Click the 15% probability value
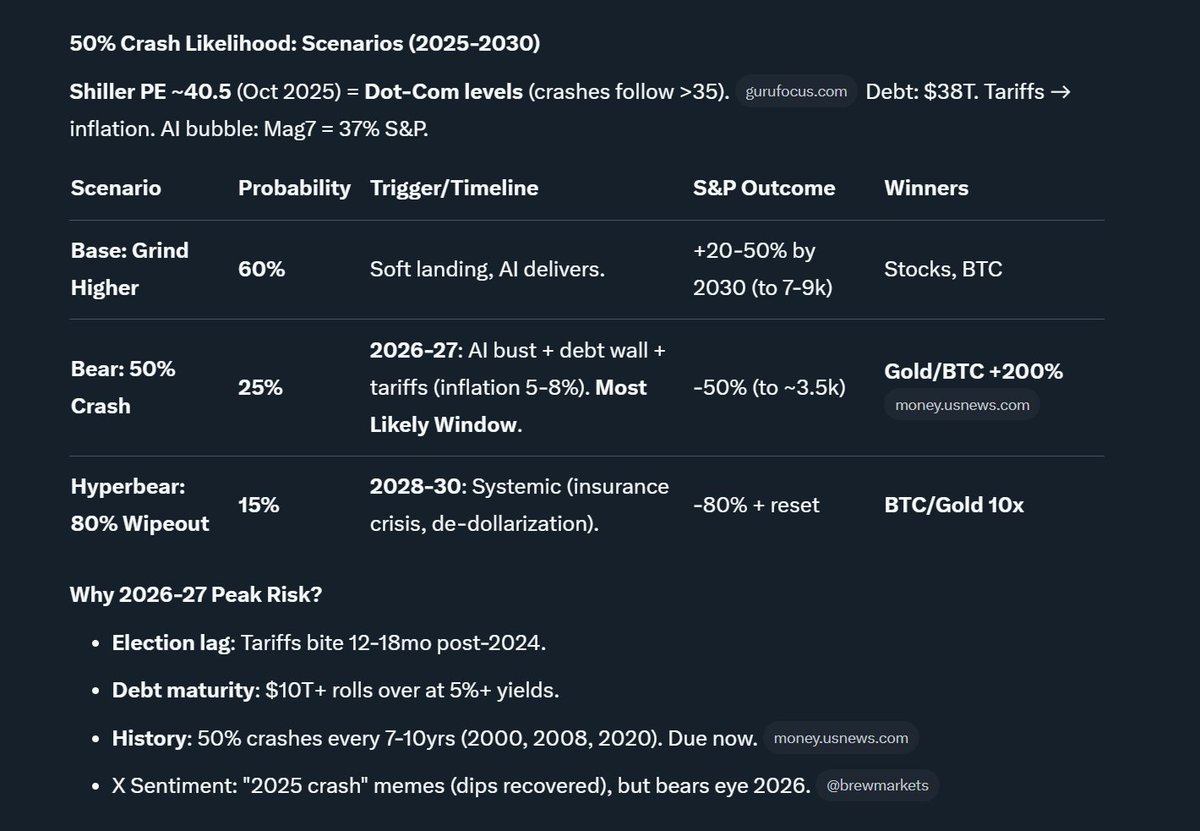The width and height of the screenshot is (1200, 831). click(259, 505)
